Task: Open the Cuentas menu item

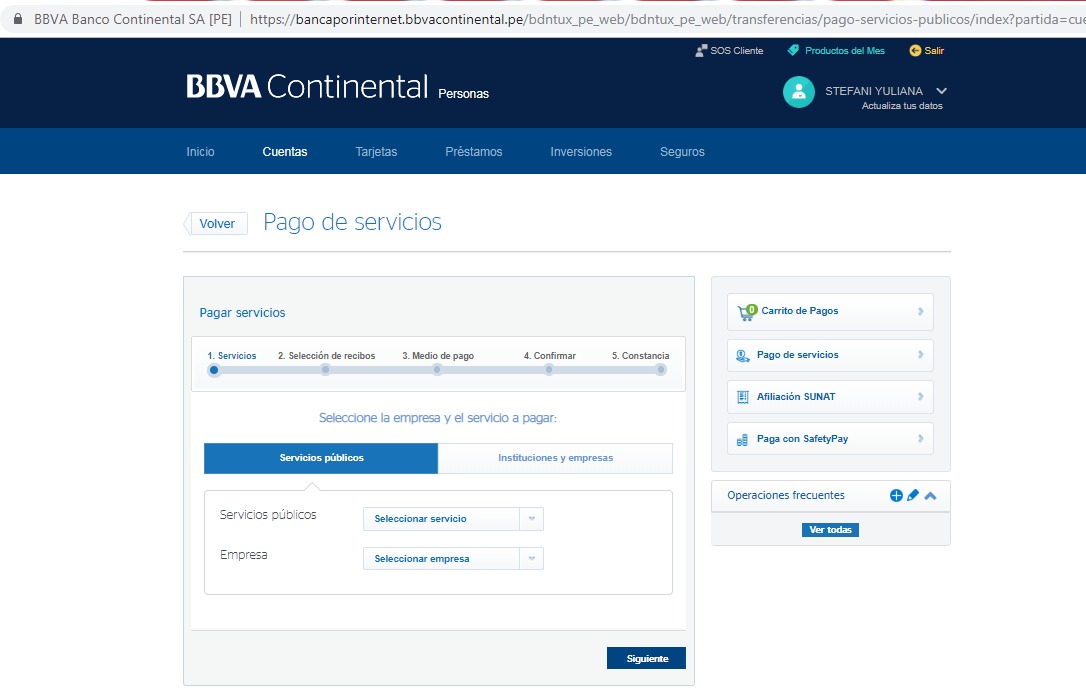Action: pyautogui.click(x=285, y=152)
